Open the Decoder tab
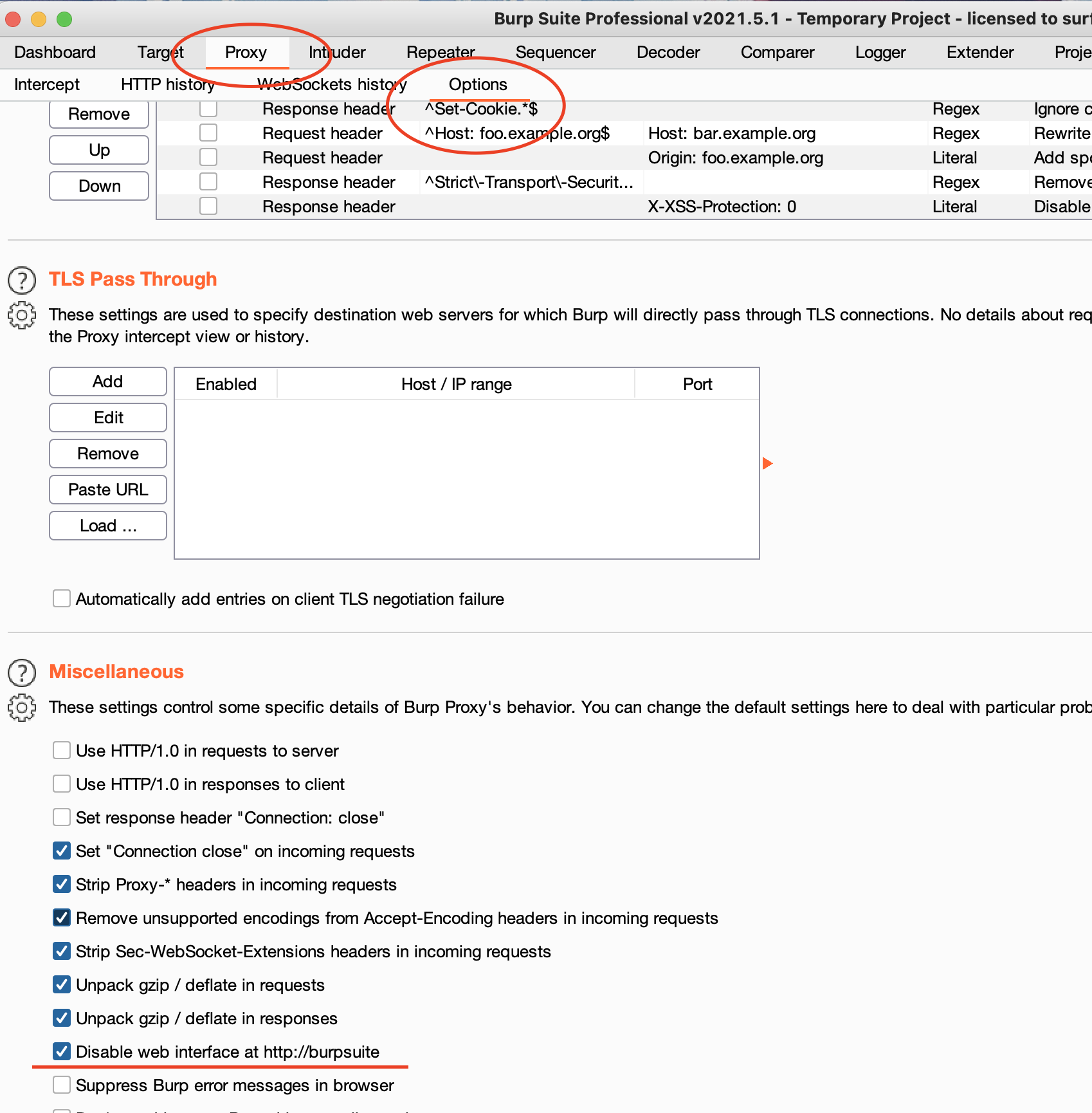 point(668,52)
